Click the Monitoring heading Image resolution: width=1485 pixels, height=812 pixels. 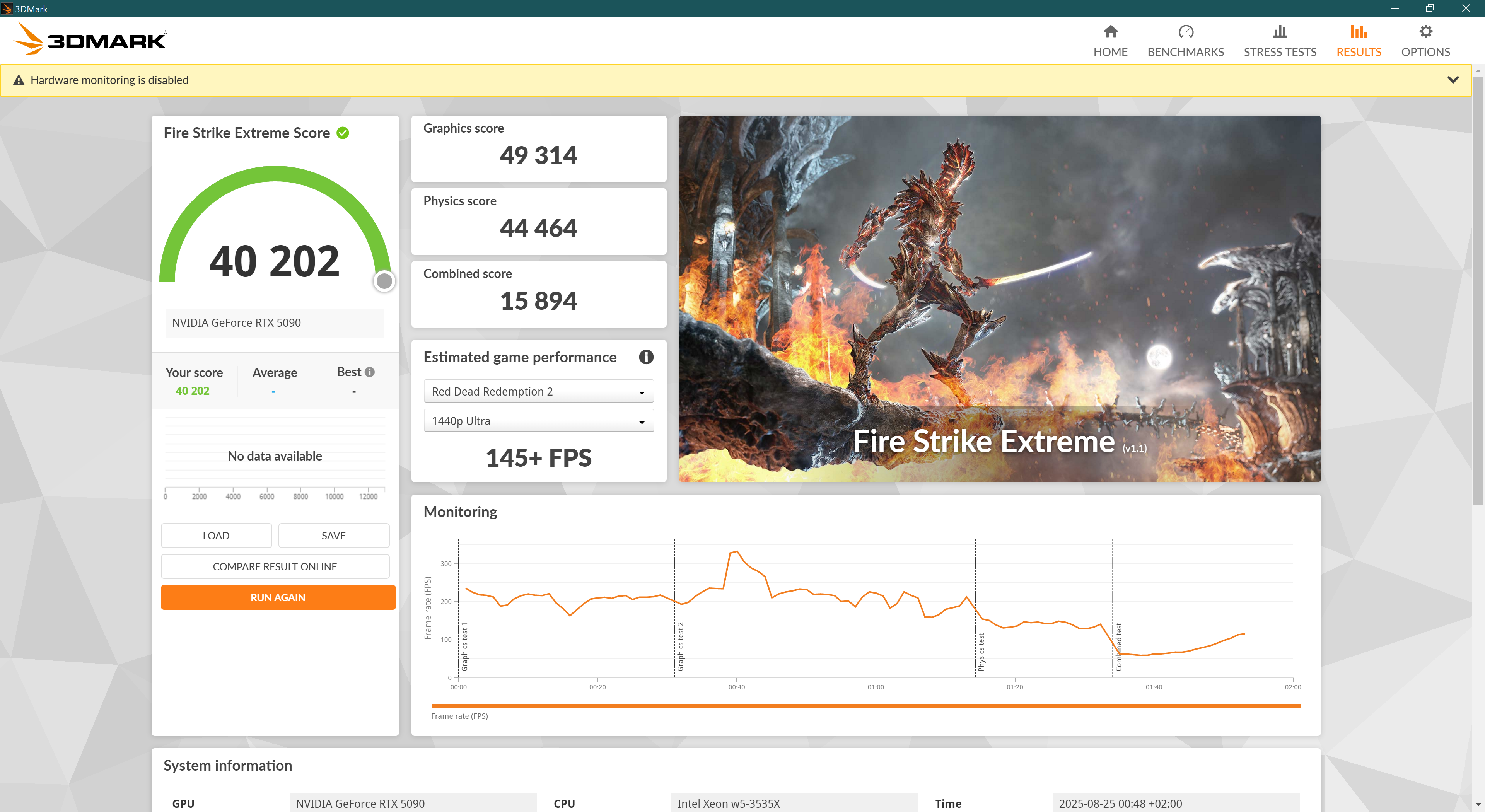[x=460, y=512]
